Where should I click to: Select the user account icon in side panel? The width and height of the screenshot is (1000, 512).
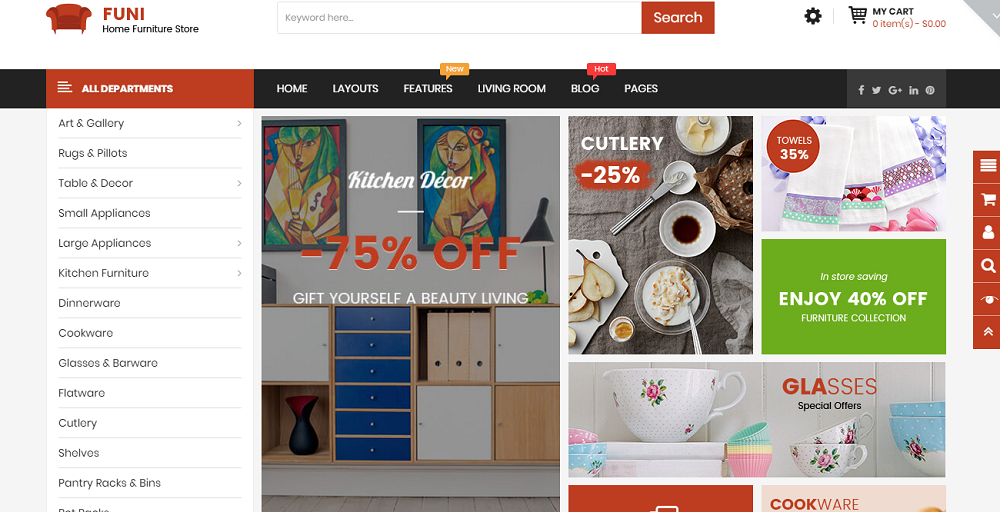(988, 232)
